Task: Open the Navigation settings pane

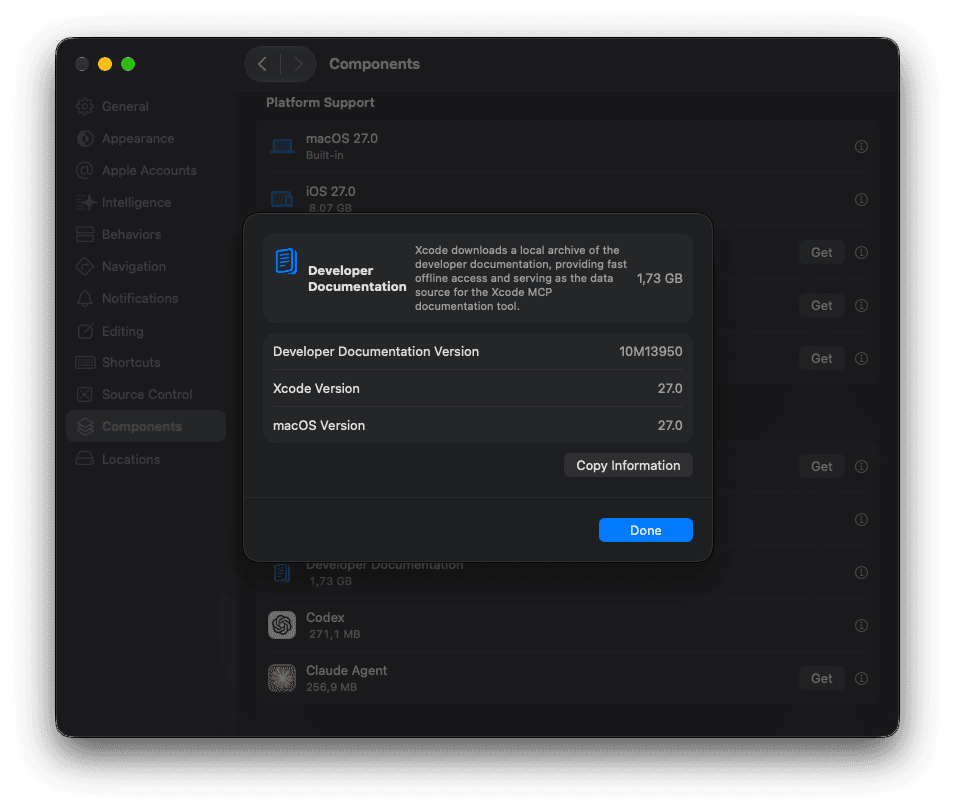Action: coord(146,267)
